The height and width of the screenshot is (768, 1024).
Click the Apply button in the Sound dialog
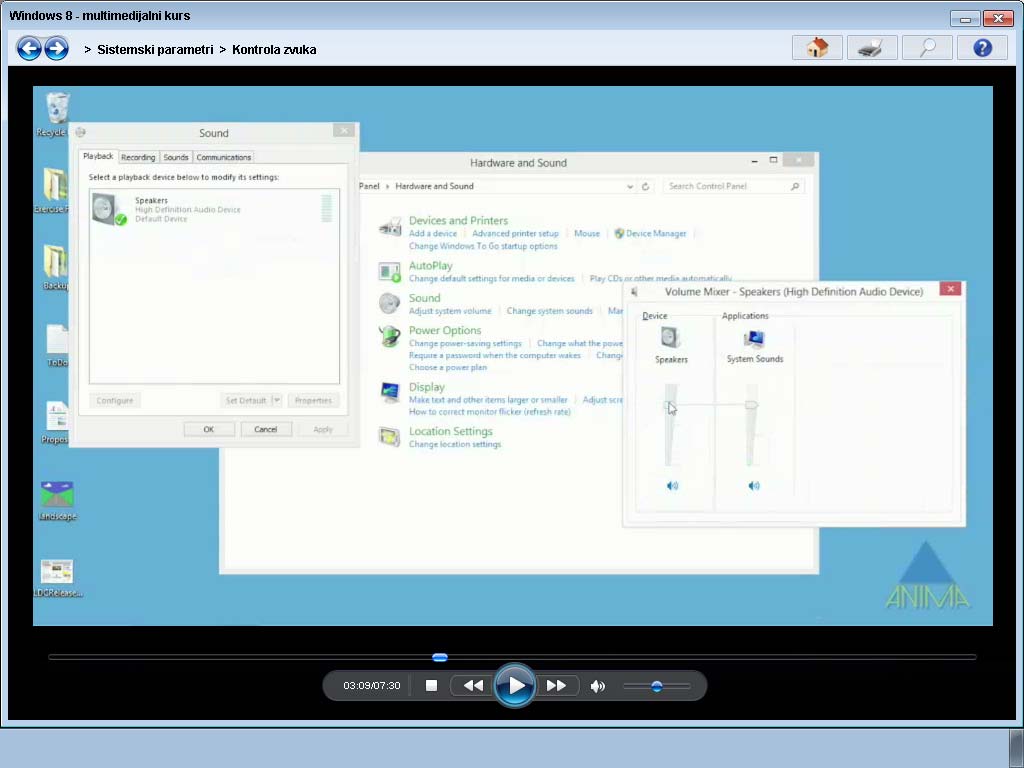pos(323,428)
